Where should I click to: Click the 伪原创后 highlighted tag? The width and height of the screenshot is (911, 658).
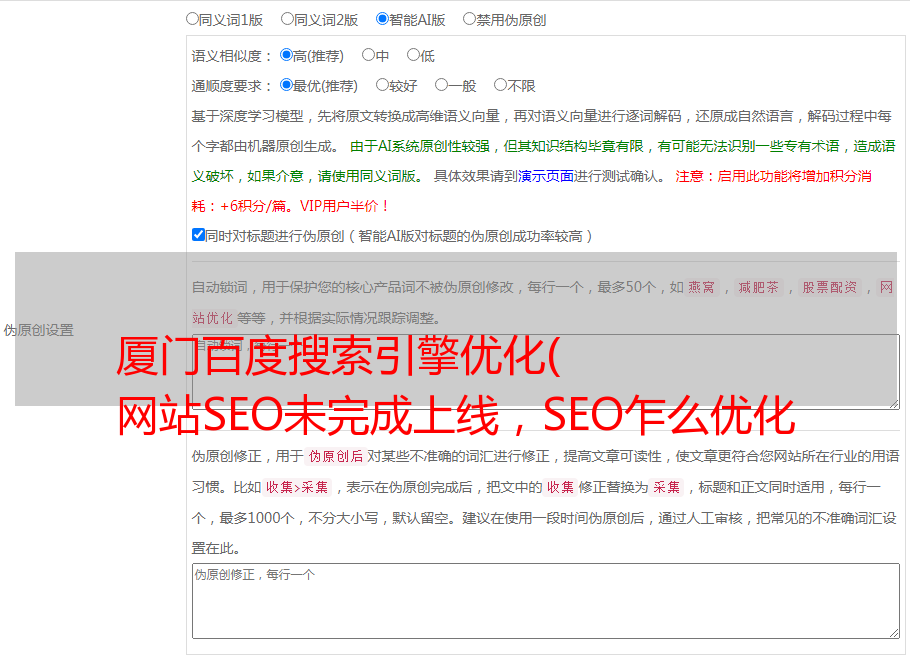tap(336, 456)
